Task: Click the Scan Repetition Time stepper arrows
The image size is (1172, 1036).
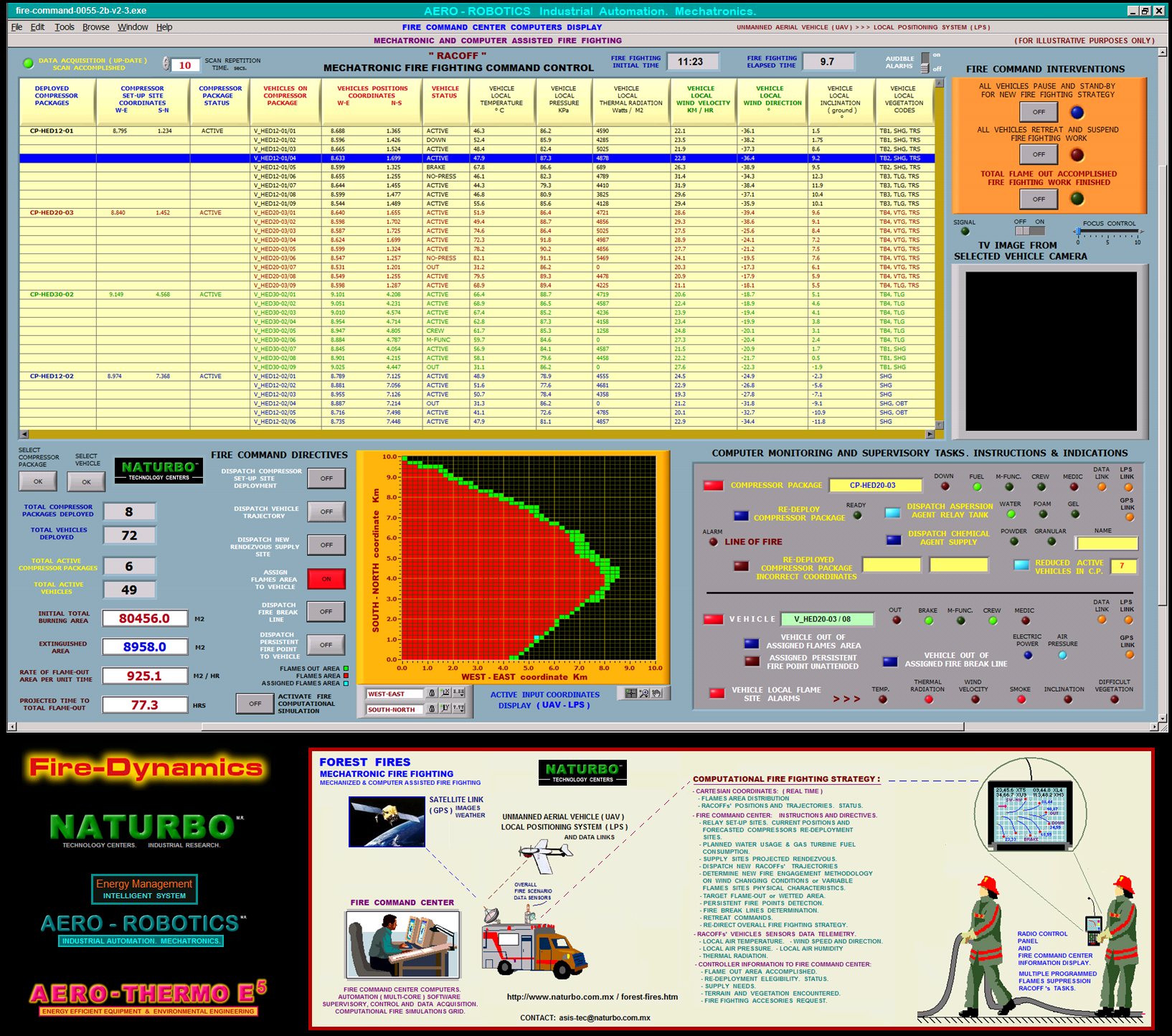Action: pos(166,64)
